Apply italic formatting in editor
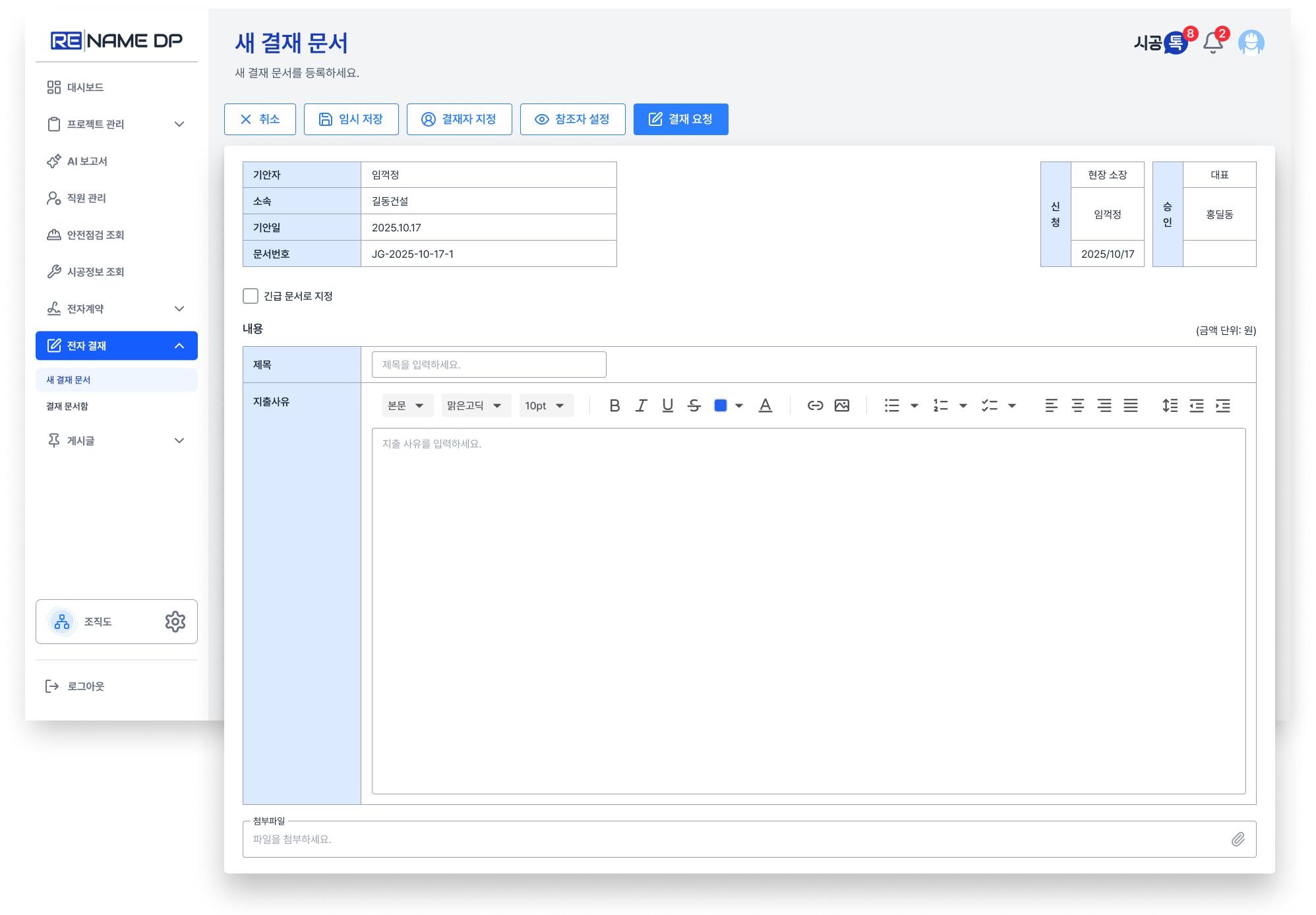 point(641,405)
